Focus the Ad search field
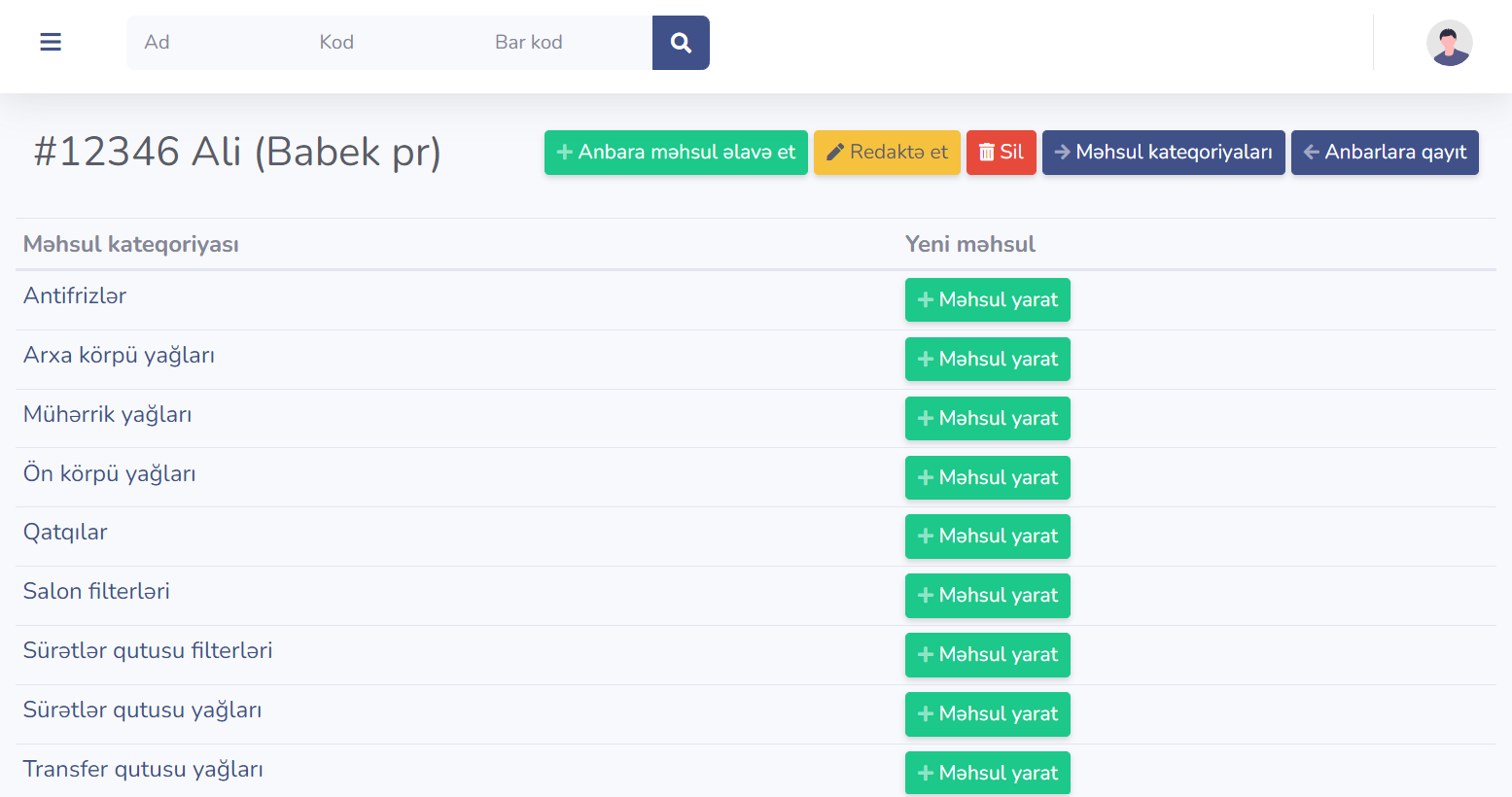Viewport: 1512px width, 797px height. (214, 43)
